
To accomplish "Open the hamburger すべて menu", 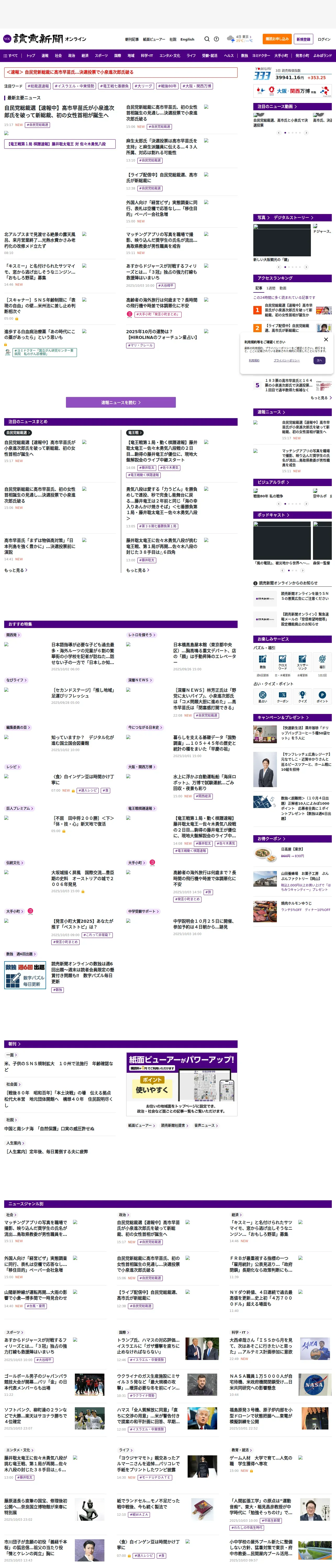I will point(11,55).
